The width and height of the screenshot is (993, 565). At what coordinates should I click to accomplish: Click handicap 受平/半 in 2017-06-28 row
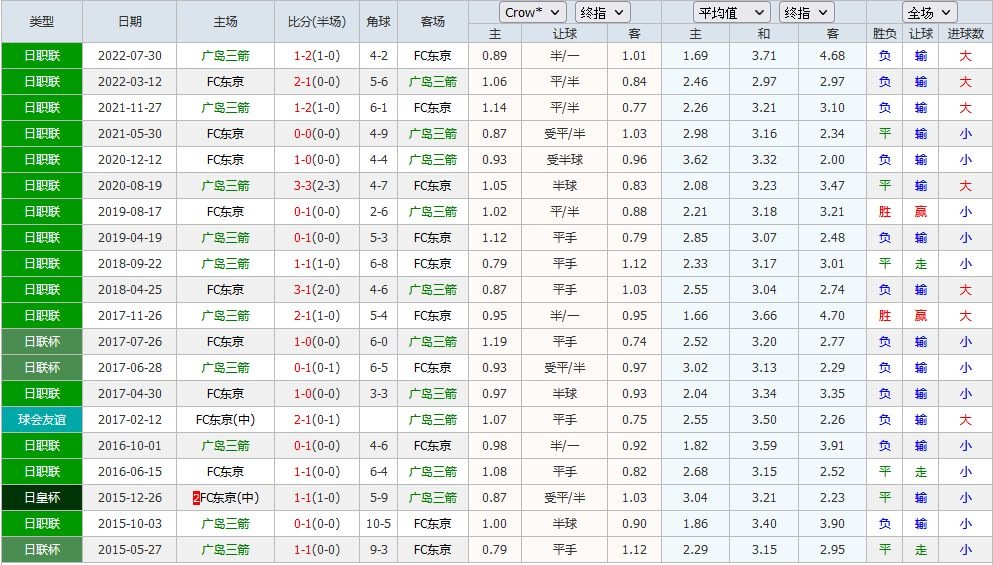[x=564, y=367]
